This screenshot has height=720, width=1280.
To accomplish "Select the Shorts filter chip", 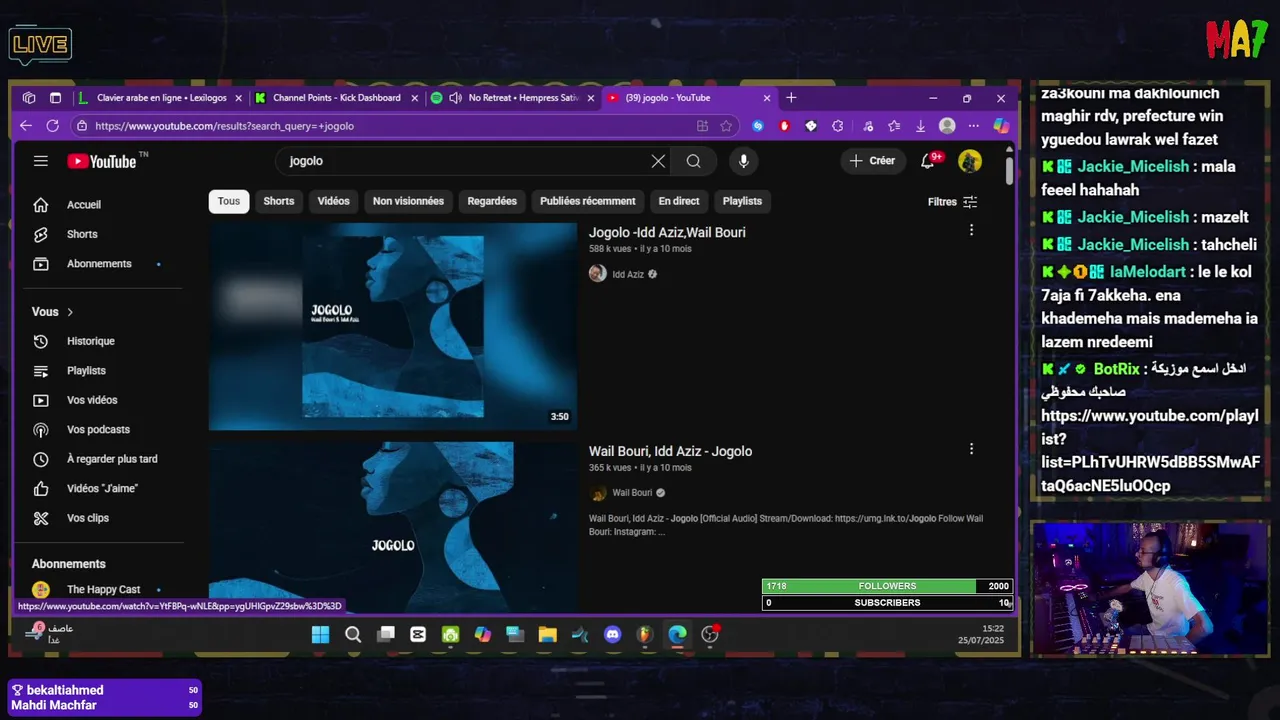I will tap(279, 201).
